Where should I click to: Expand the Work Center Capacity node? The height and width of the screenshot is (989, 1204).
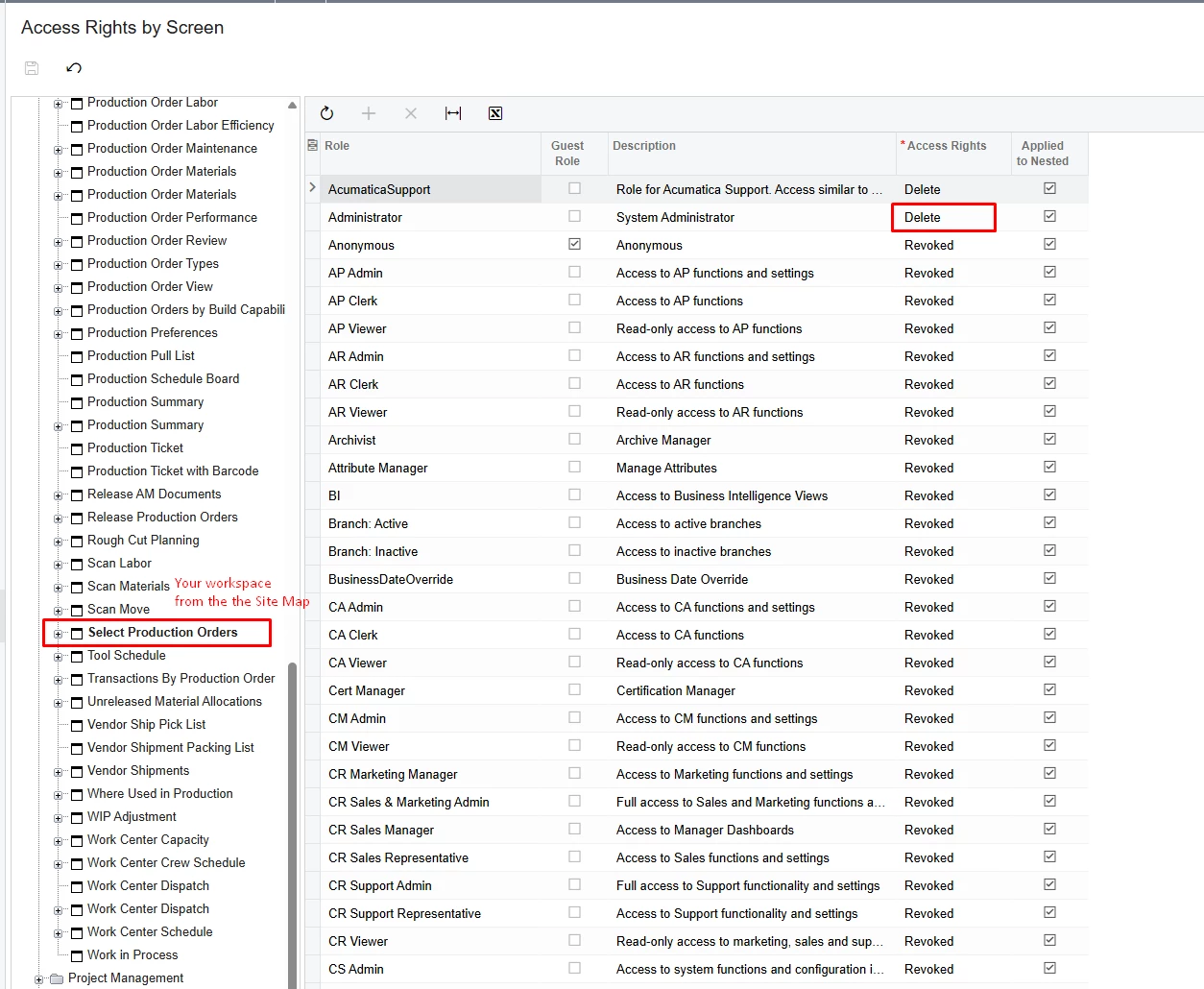click(58, 841)
